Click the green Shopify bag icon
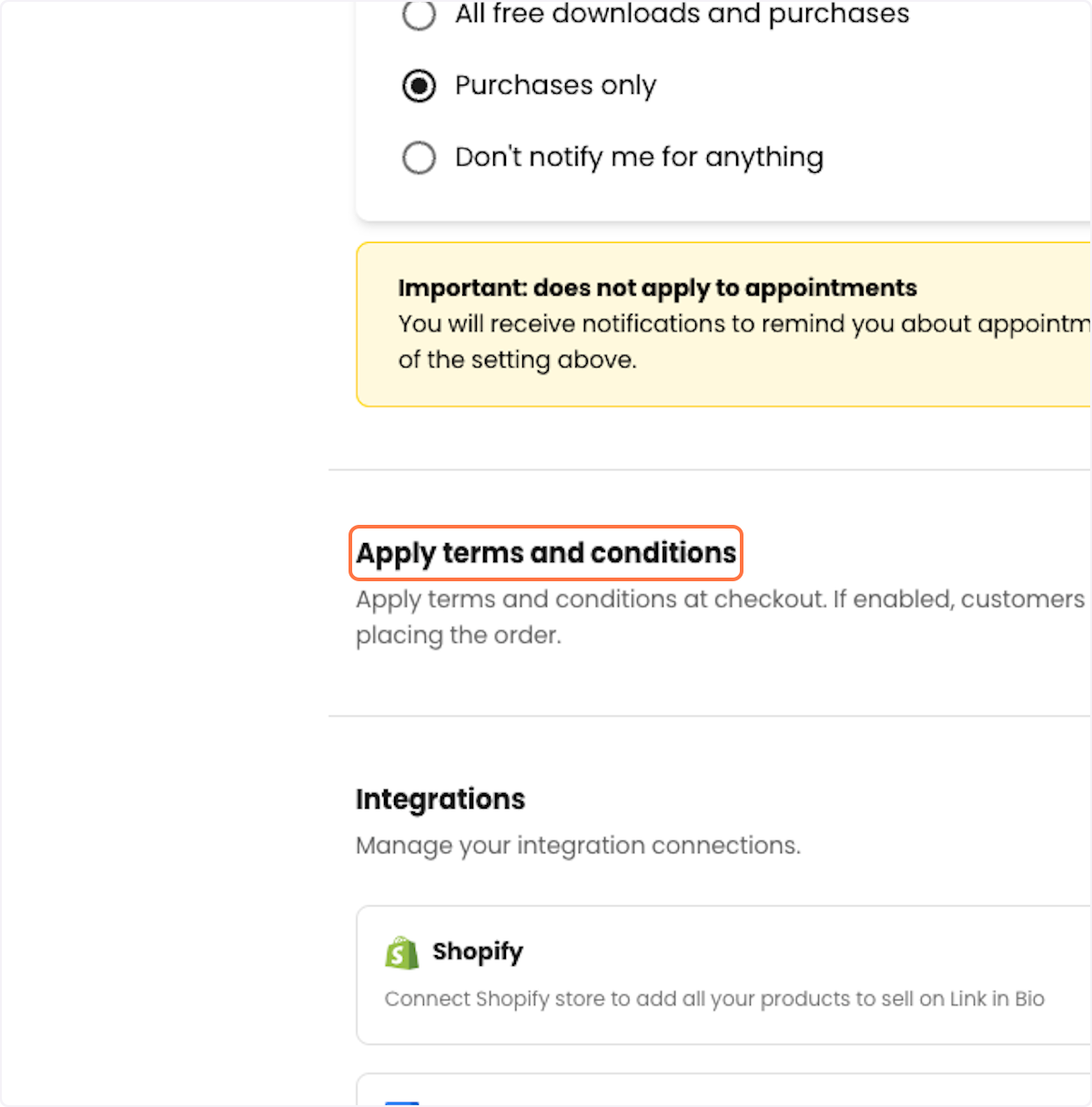Screen dimensions: 1092x1107 pos(401,952)
